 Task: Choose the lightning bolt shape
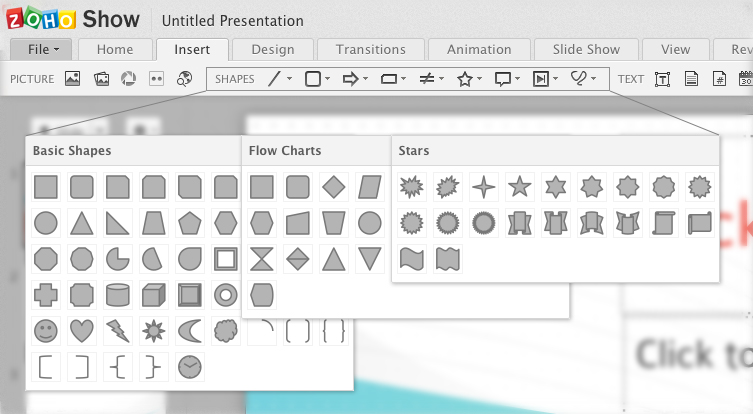point(118,330)
